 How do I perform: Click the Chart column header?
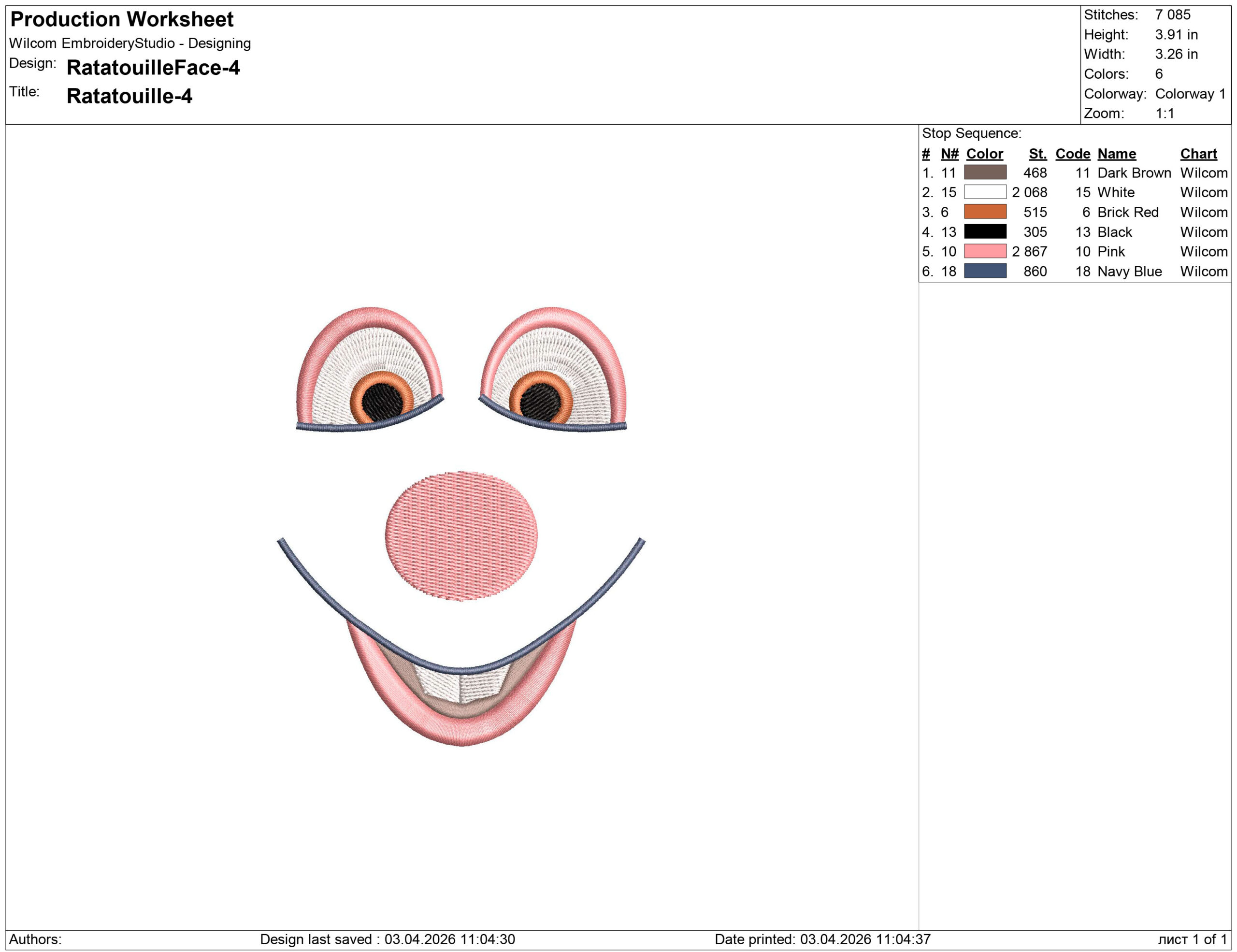pos(1198,154)
